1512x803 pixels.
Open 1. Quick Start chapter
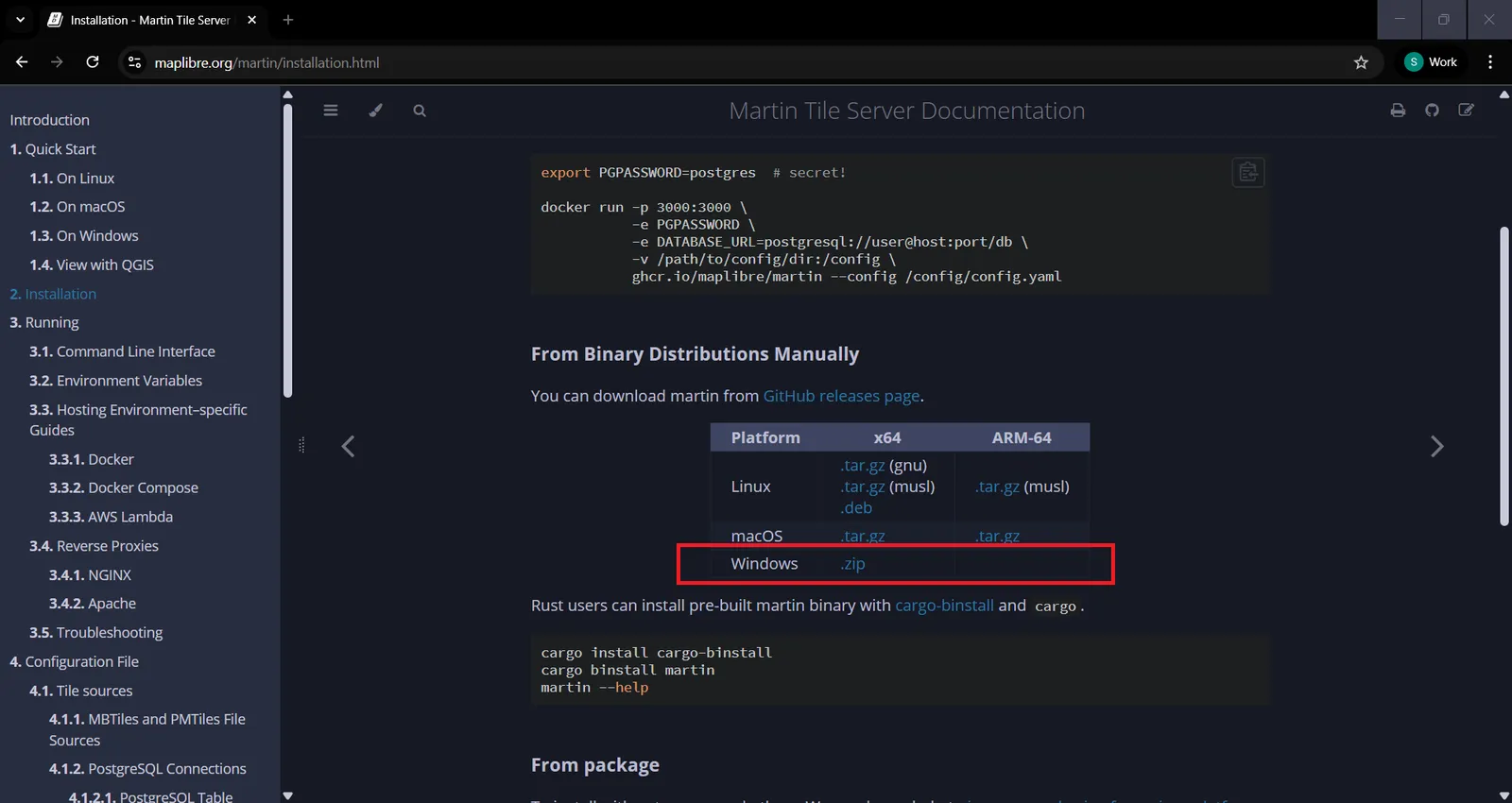53,149
